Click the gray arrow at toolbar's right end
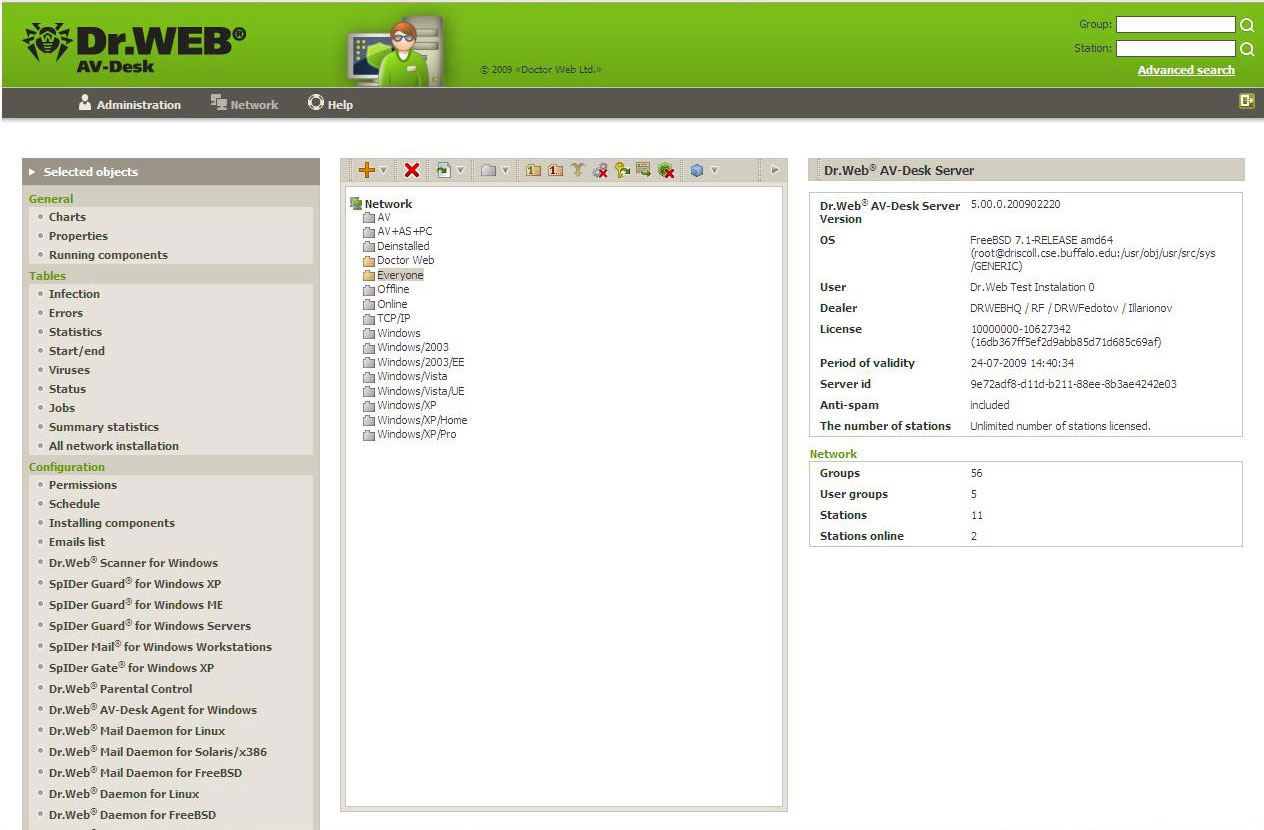Image resolution: width=1264 pixels, height=830 pixels. point(774,170)
